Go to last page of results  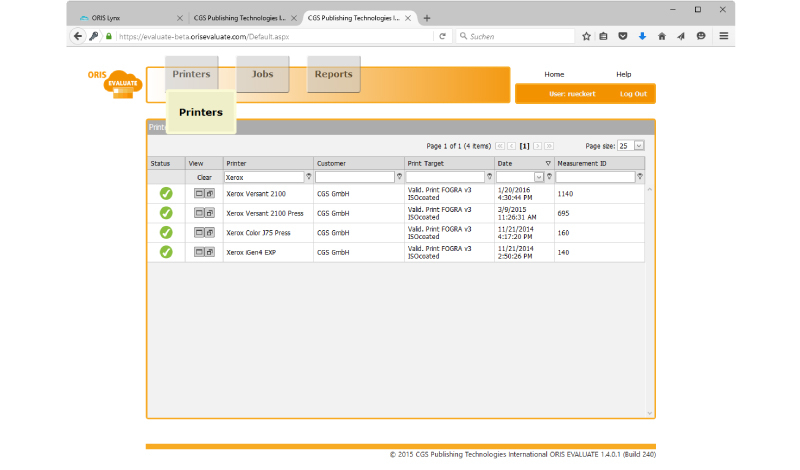click(549, 146)
